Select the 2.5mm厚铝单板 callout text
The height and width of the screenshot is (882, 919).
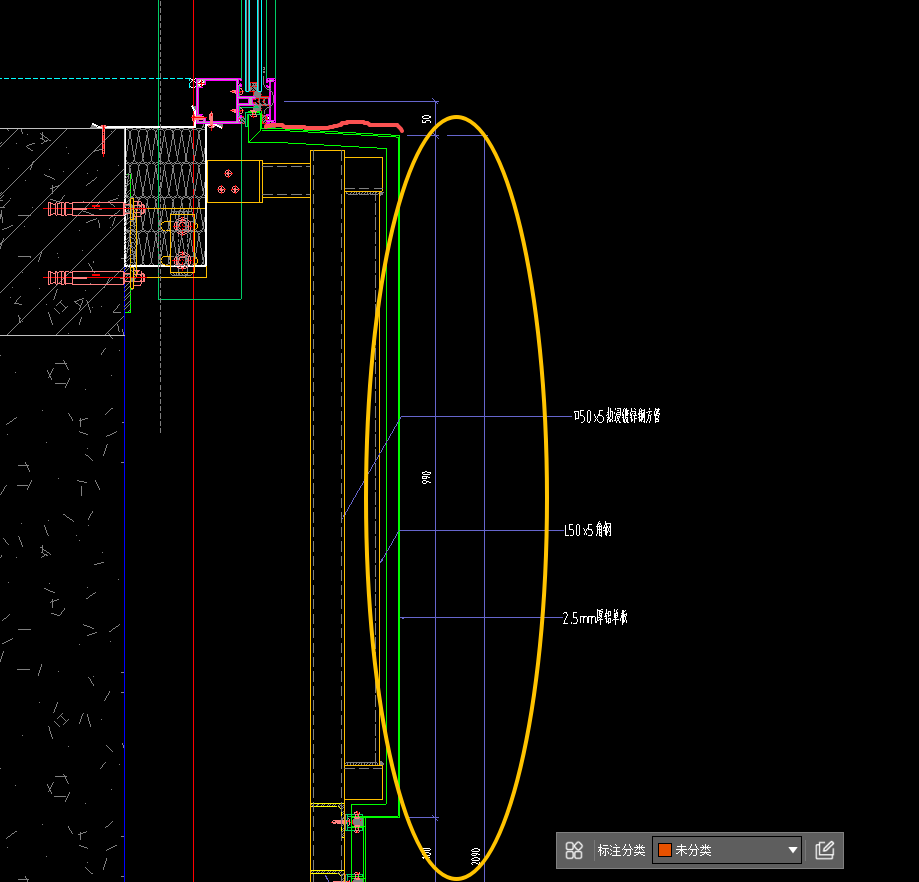coord(595,618)
